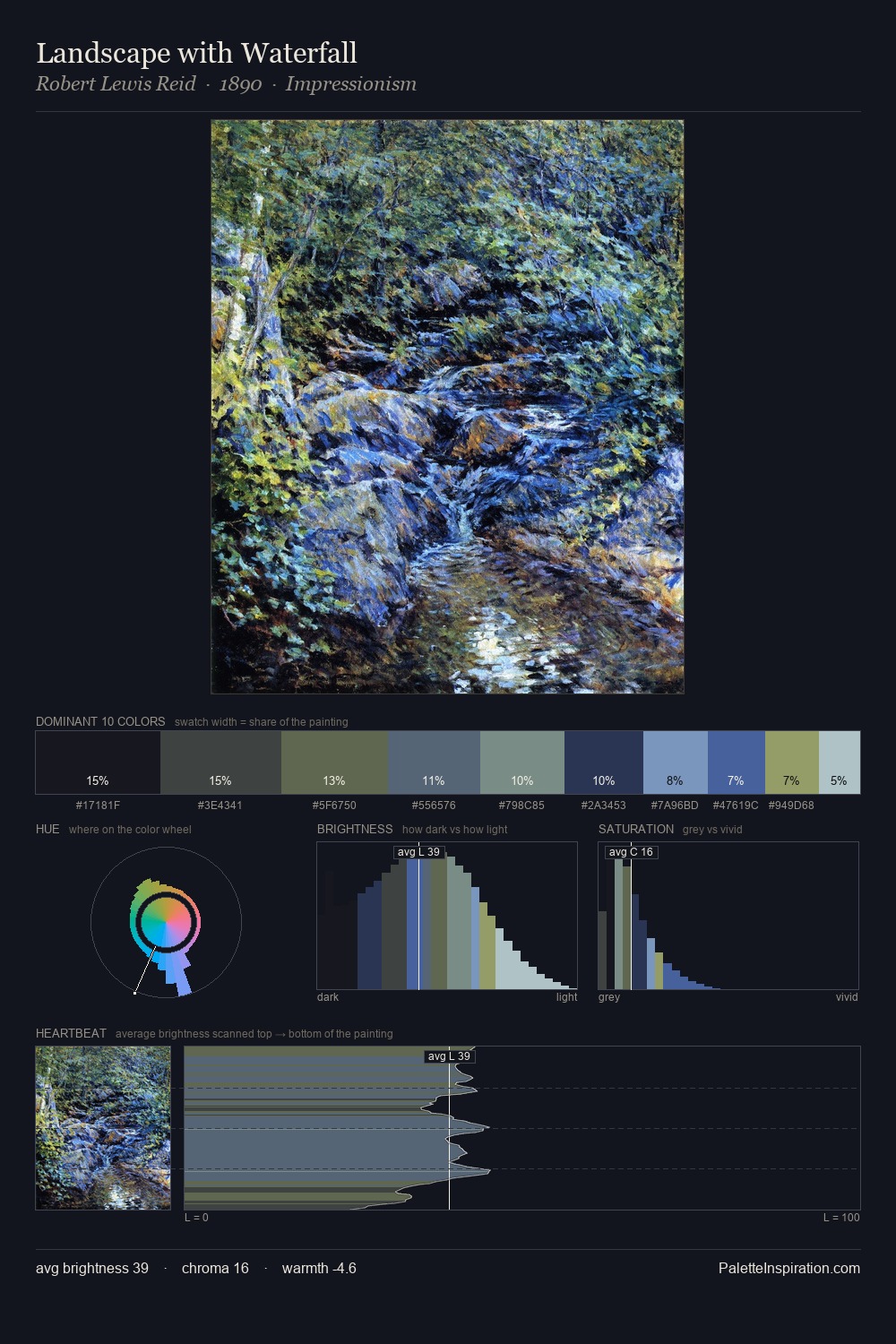The width and height of the screenshot is (896, 1344).
Task: Click the 'avg L 39' label in Heartbeat
Action: 449,1056
